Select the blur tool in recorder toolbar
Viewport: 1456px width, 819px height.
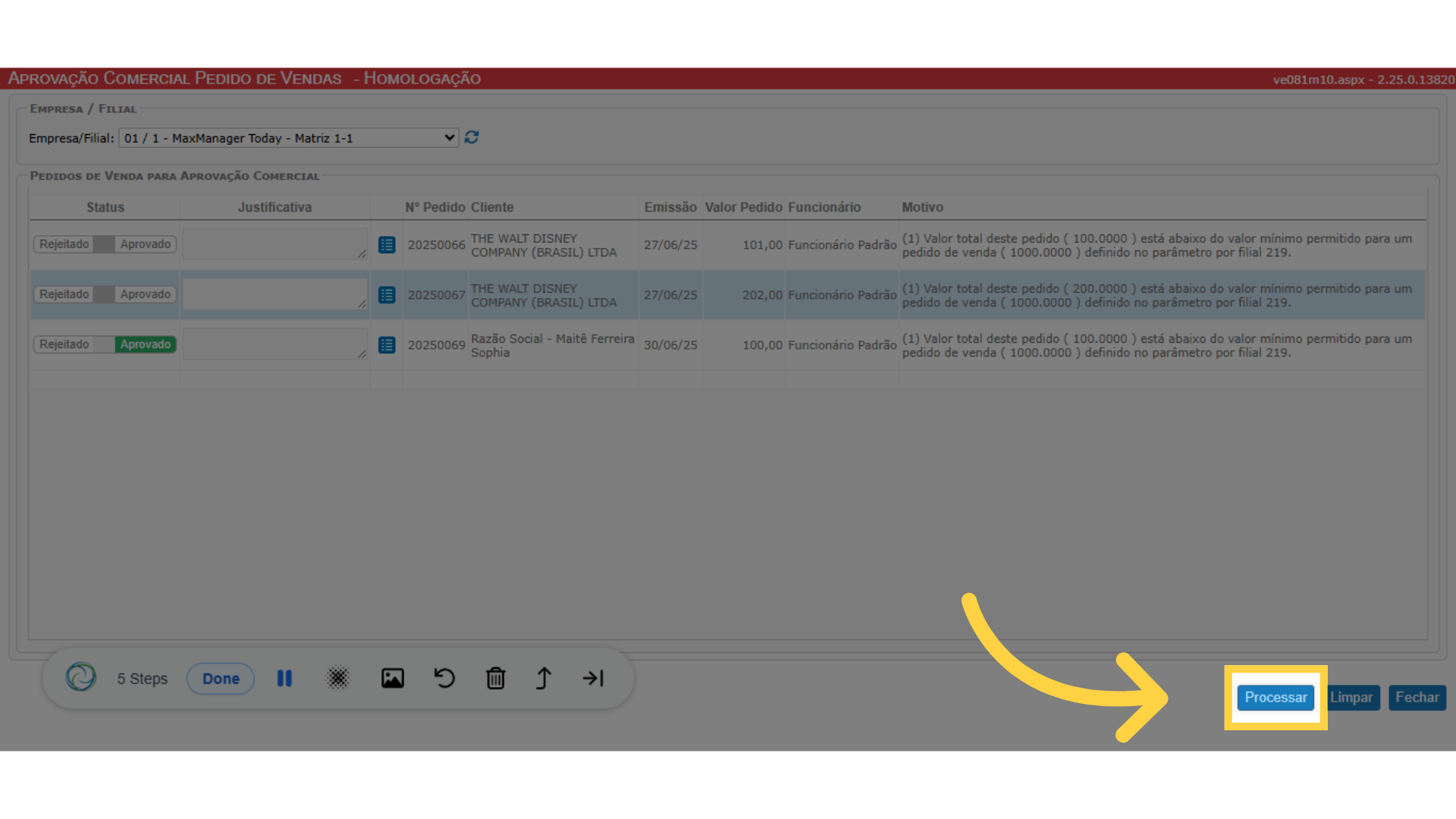(x=337, y=678)
